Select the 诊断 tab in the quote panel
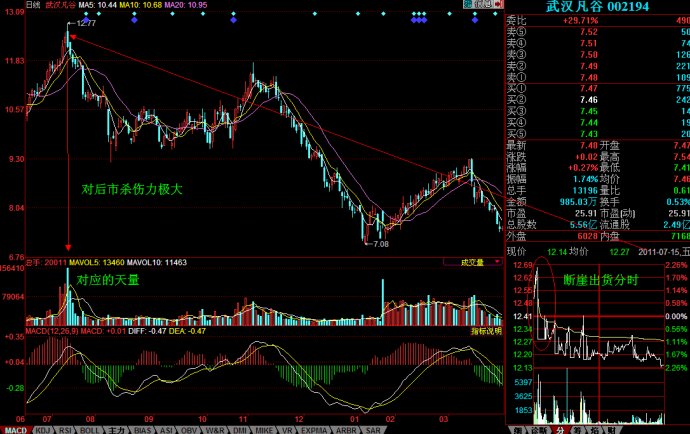Screen dimensions: 690x434 pyautogui.click(x=539, y=430)
